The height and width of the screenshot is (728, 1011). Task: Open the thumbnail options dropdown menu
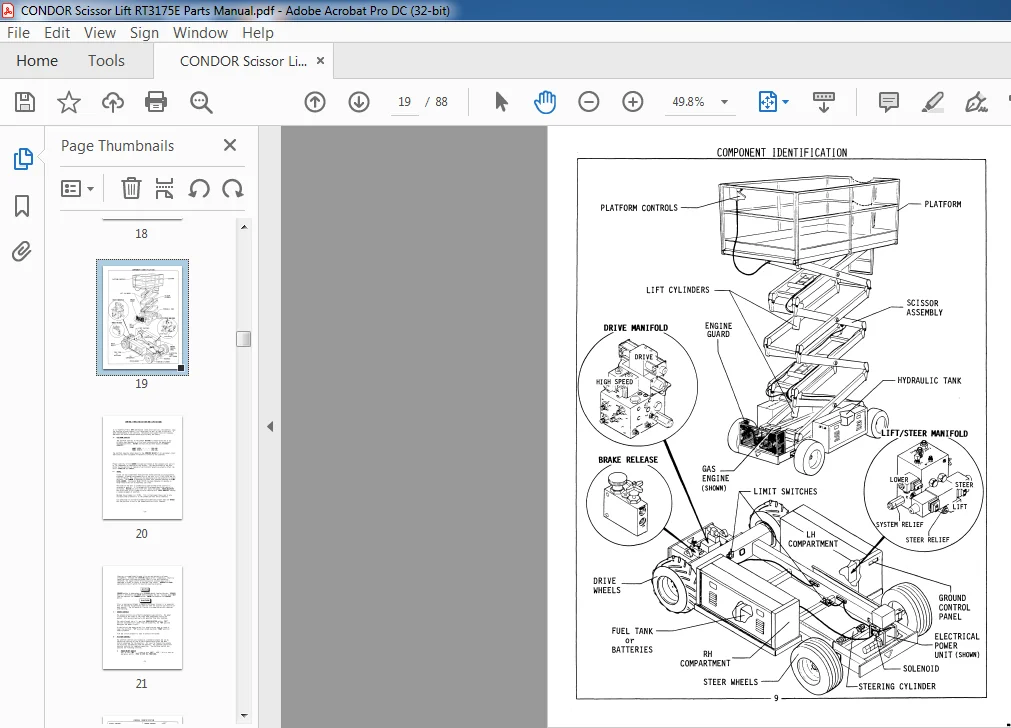click(x=77, y=189)
